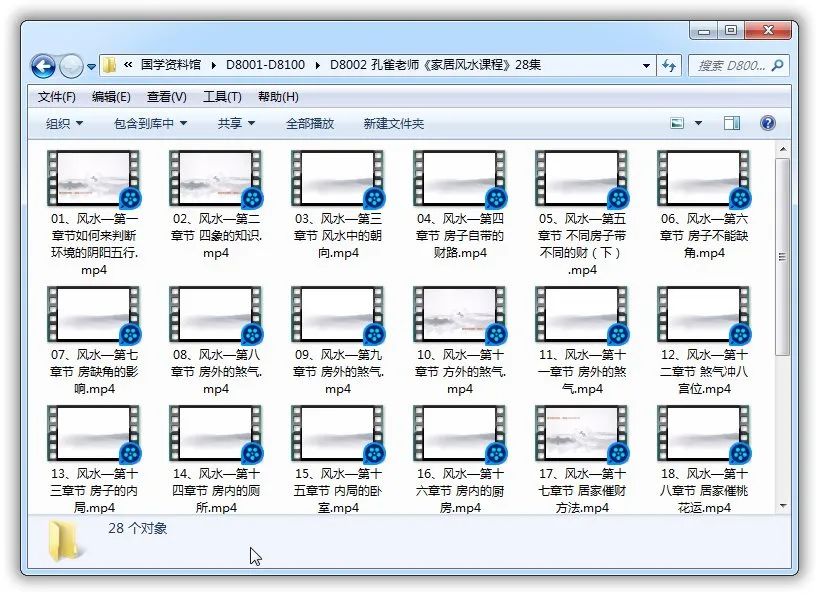Click the scrollbar down arrow
Image resolution: width=819 pixels, height=596 pixels.
coord(782,506)
